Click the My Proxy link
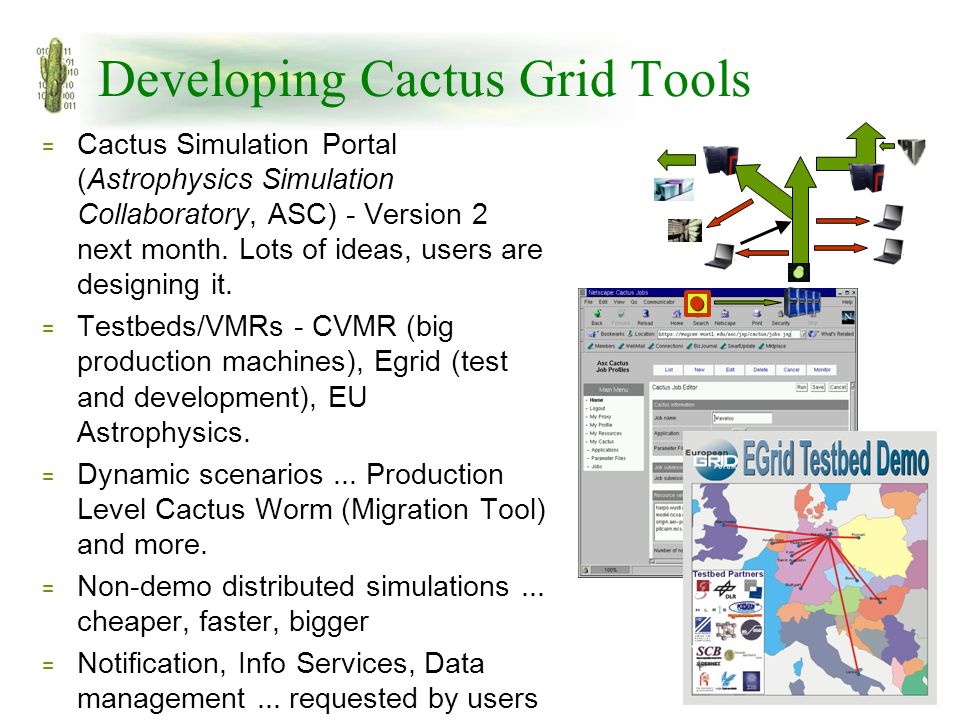The height and width of the screenshot is (720, 960). [599, 416]
